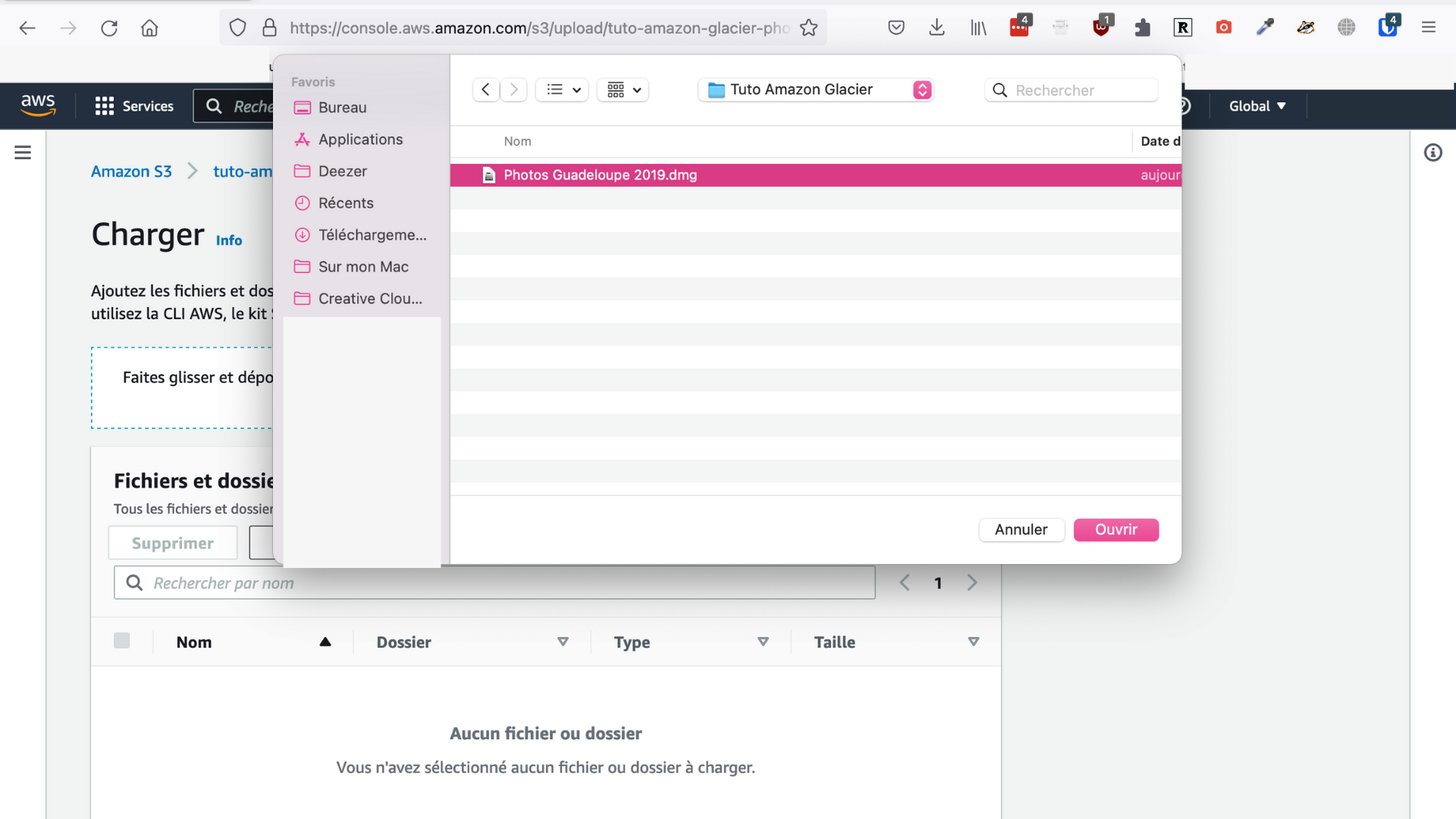Open Firefox library bookmarks icon

point(978,28)
